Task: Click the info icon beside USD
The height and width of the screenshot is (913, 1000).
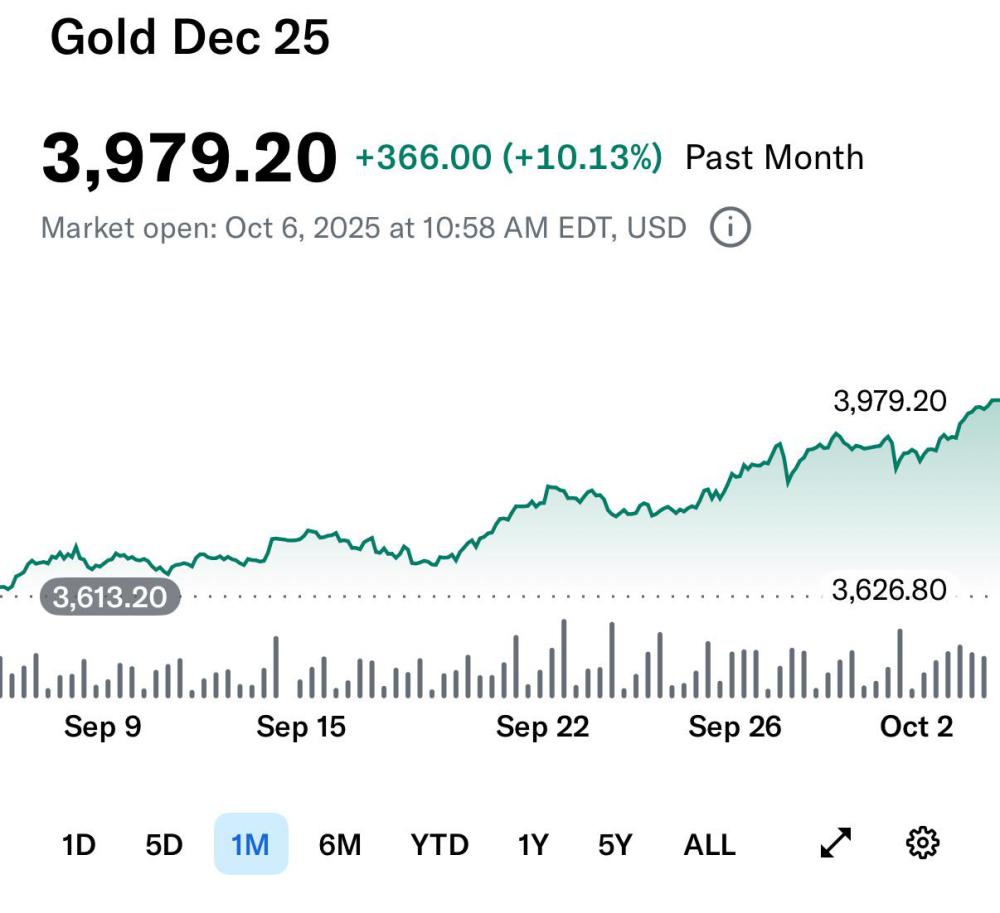Action: (x=730, y=228)
